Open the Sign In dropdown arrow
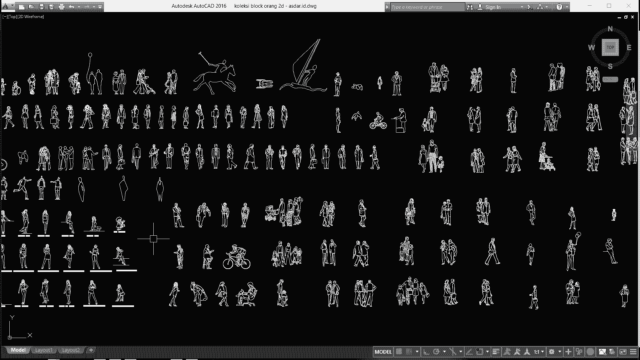Screen dimensions: 640x360 [522, 7]
